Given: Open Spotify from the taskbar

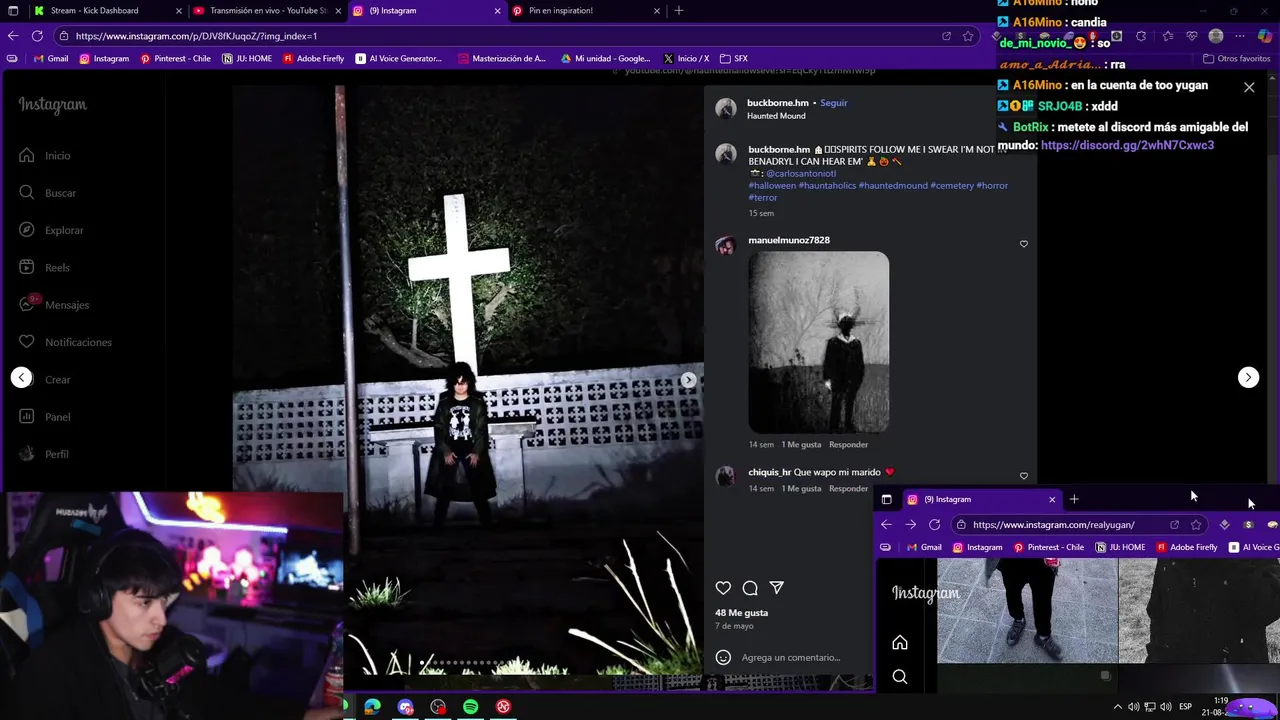Looking at the screenshot, I should tap(470, 707).
